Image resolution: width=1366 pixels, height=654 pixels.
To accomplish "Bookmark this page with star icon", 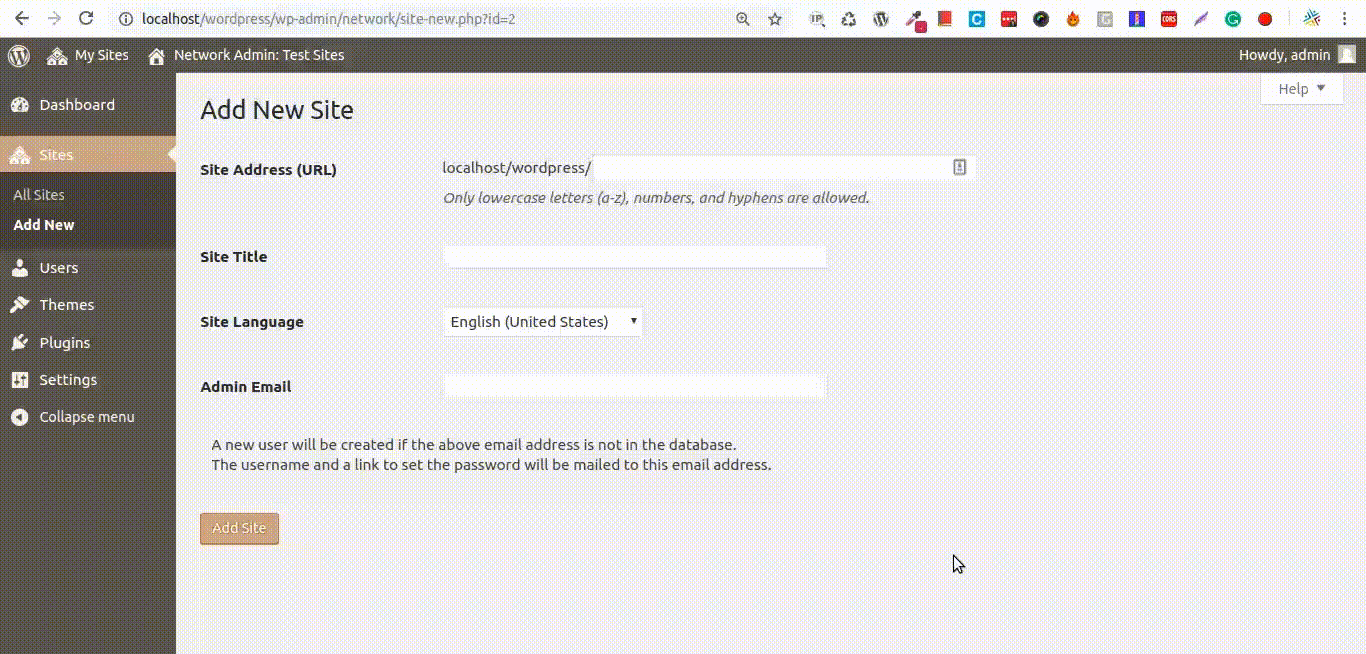I will (x=775, y=19).
